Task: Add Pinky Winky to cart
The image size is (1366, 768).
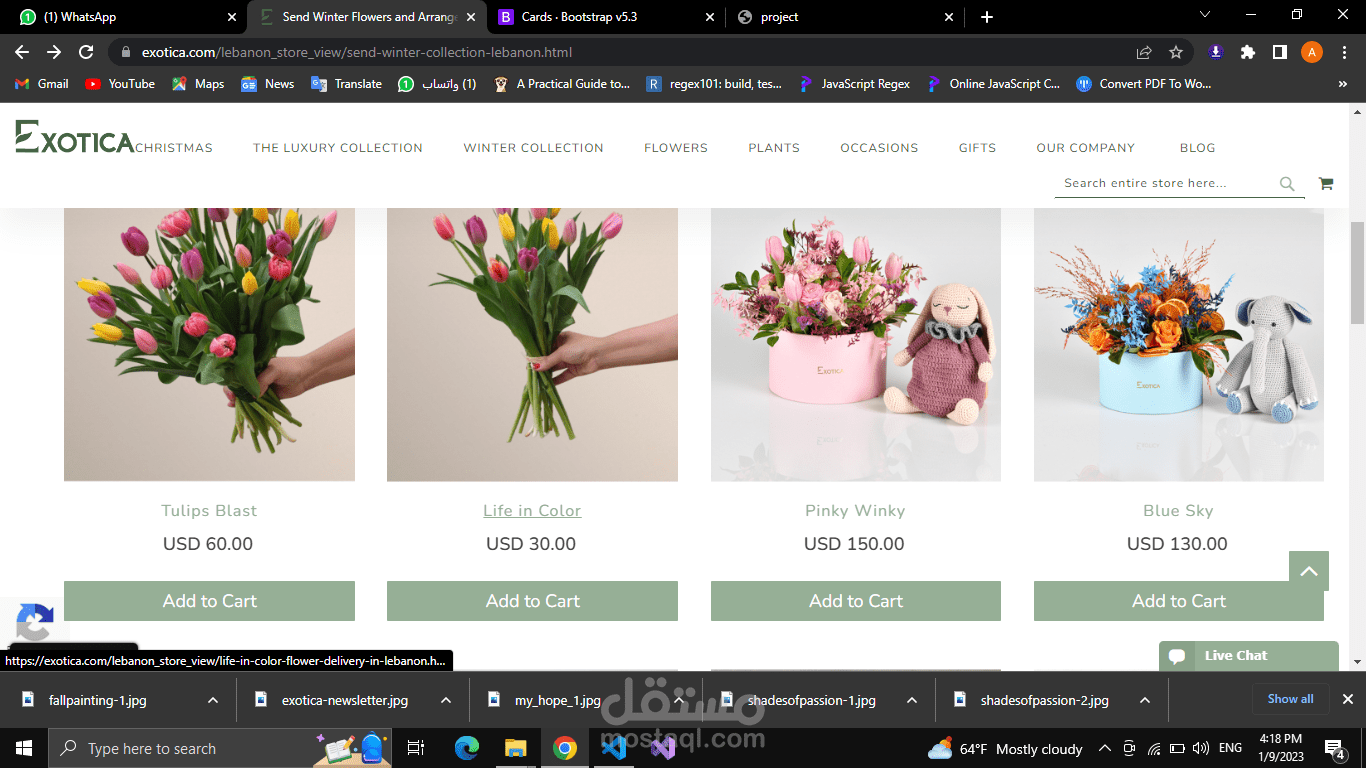Action: [x=855, y=600]
